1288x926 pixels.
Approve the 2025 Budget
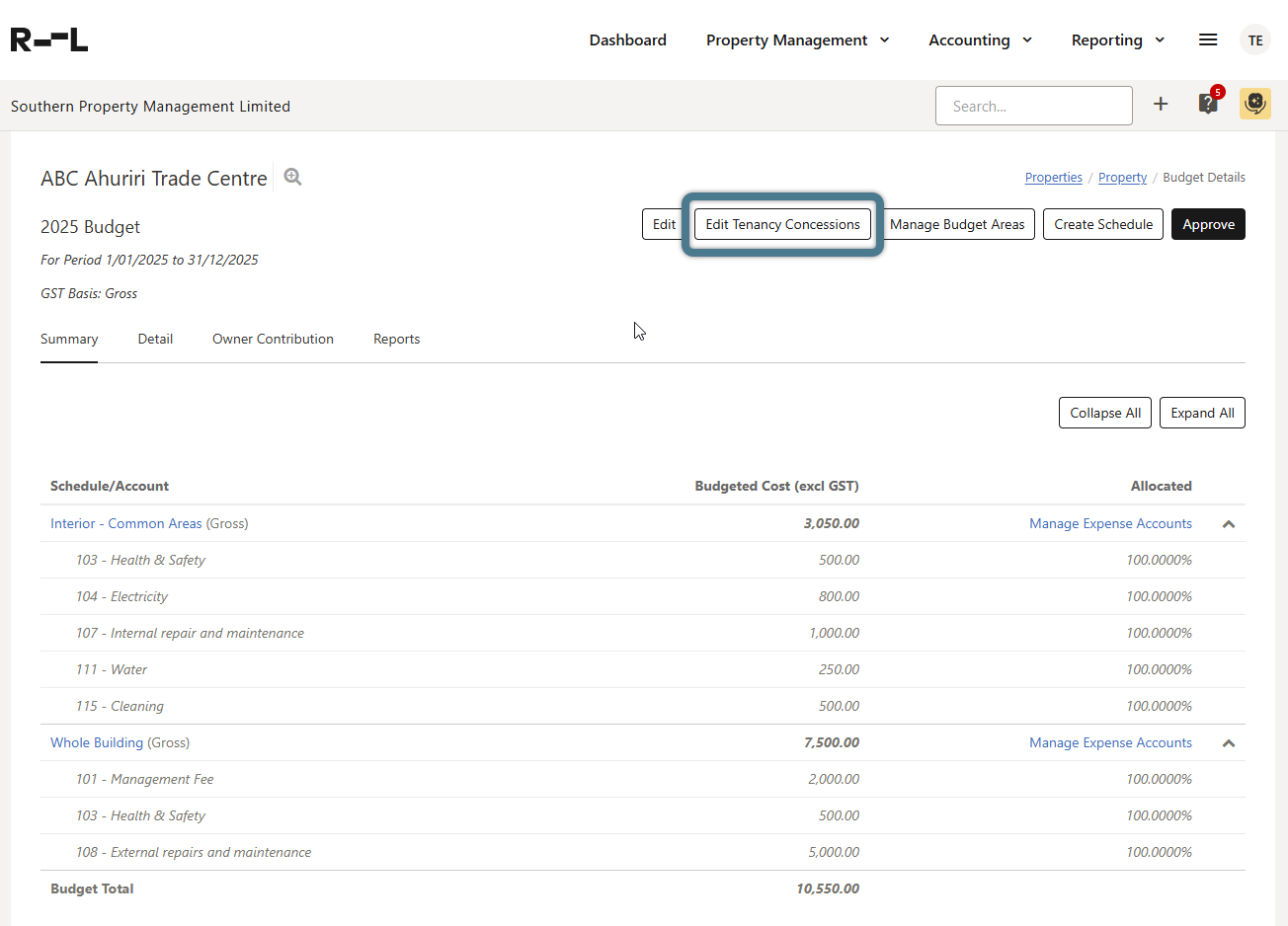1208,224
